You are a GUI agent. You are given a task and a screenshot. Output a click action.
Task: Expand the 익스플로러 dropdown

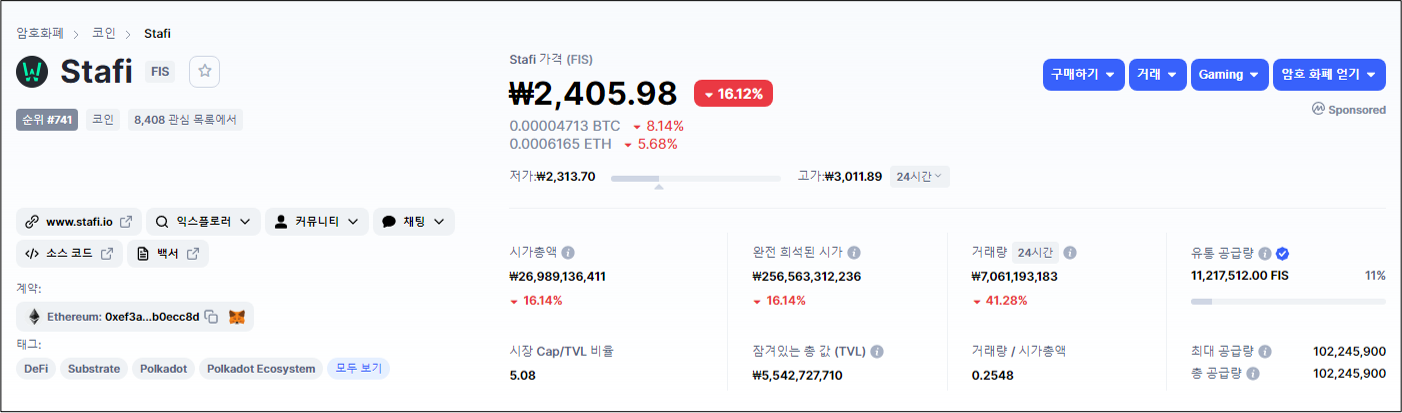(x=203, y=221)
